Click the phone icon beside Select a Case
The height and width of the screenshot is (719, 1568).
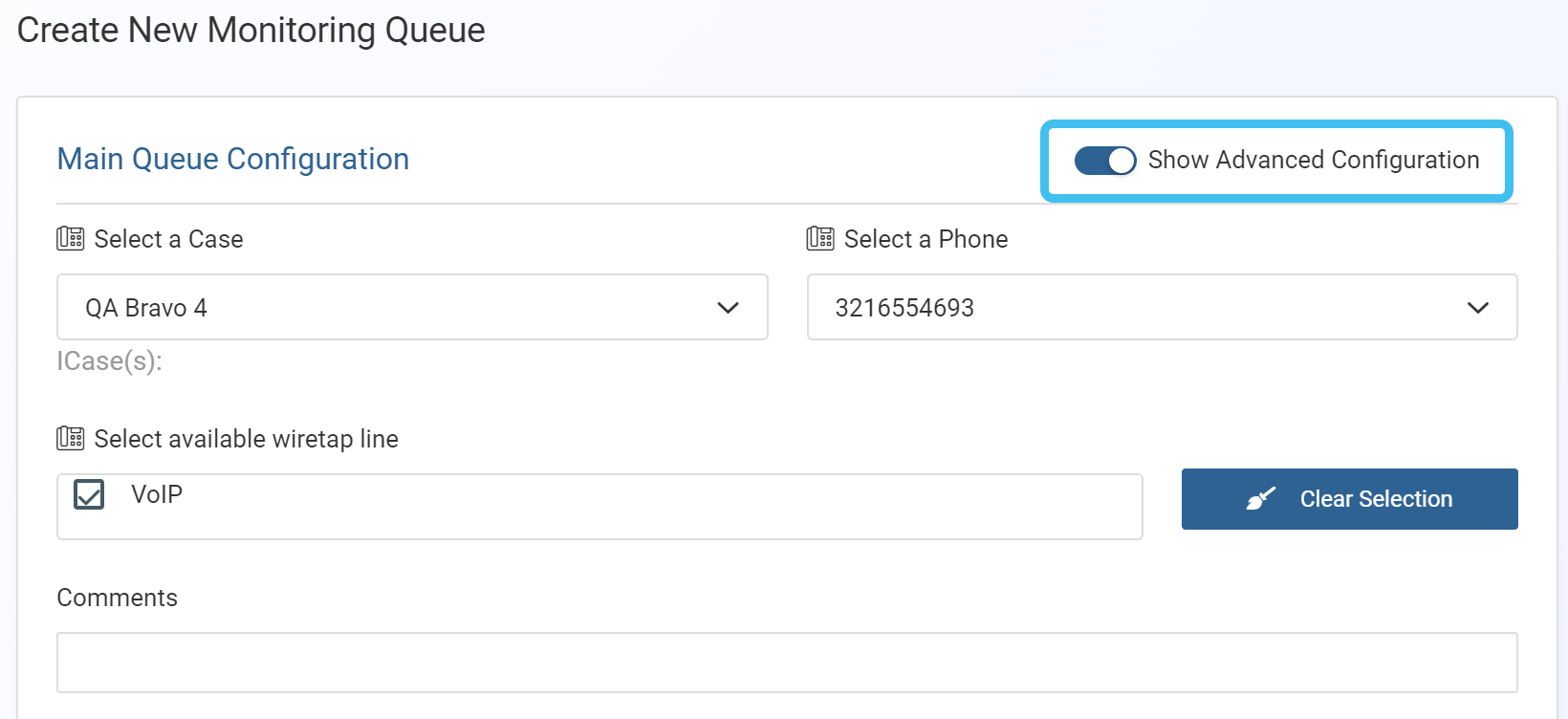[70, 238]
